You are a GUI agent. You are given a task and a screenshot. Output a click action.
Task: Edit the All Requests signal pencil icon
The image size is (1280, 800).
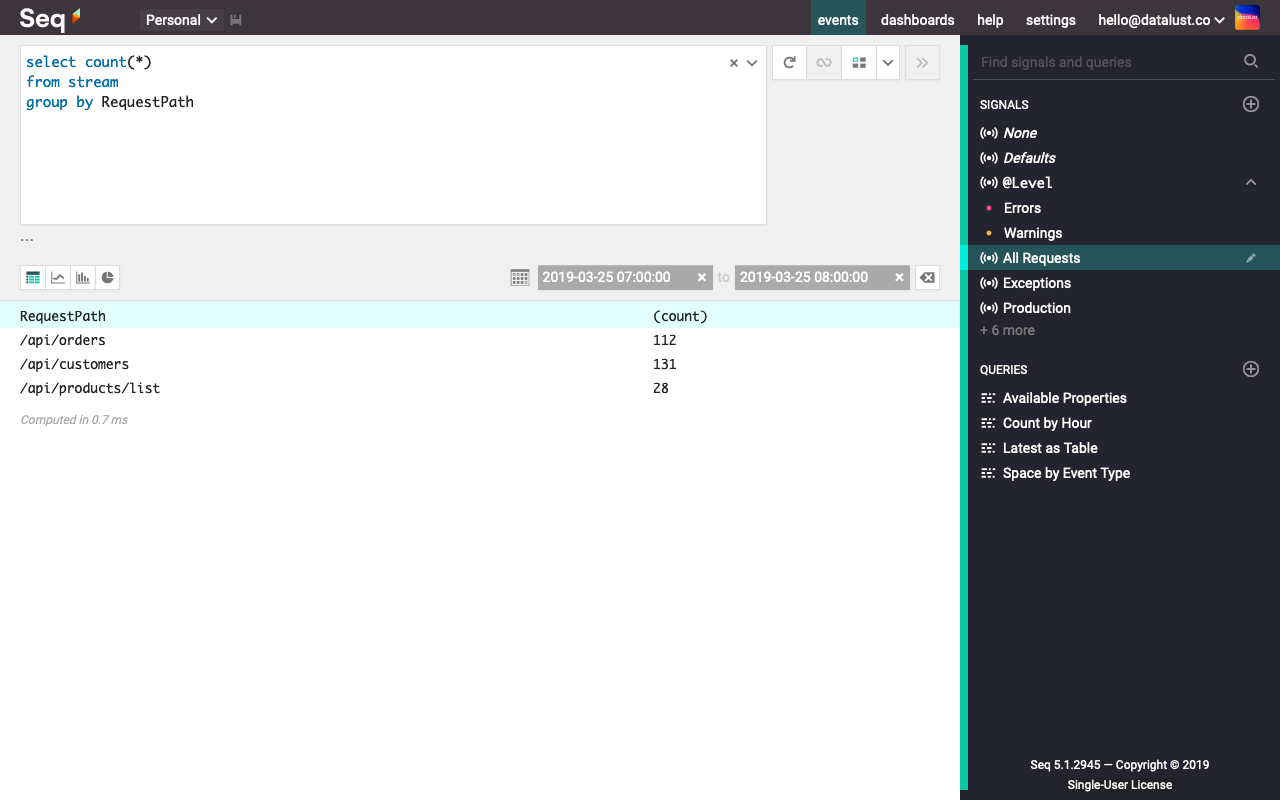coord(1251,258)
